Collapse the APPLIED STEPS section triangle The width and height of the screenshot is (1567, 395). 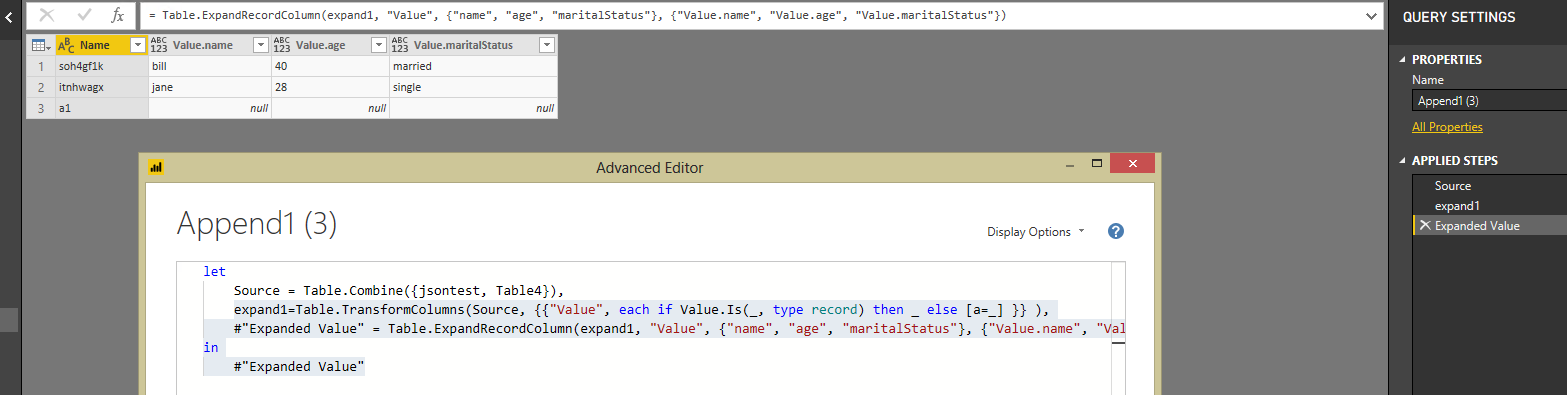point(1401,161)
